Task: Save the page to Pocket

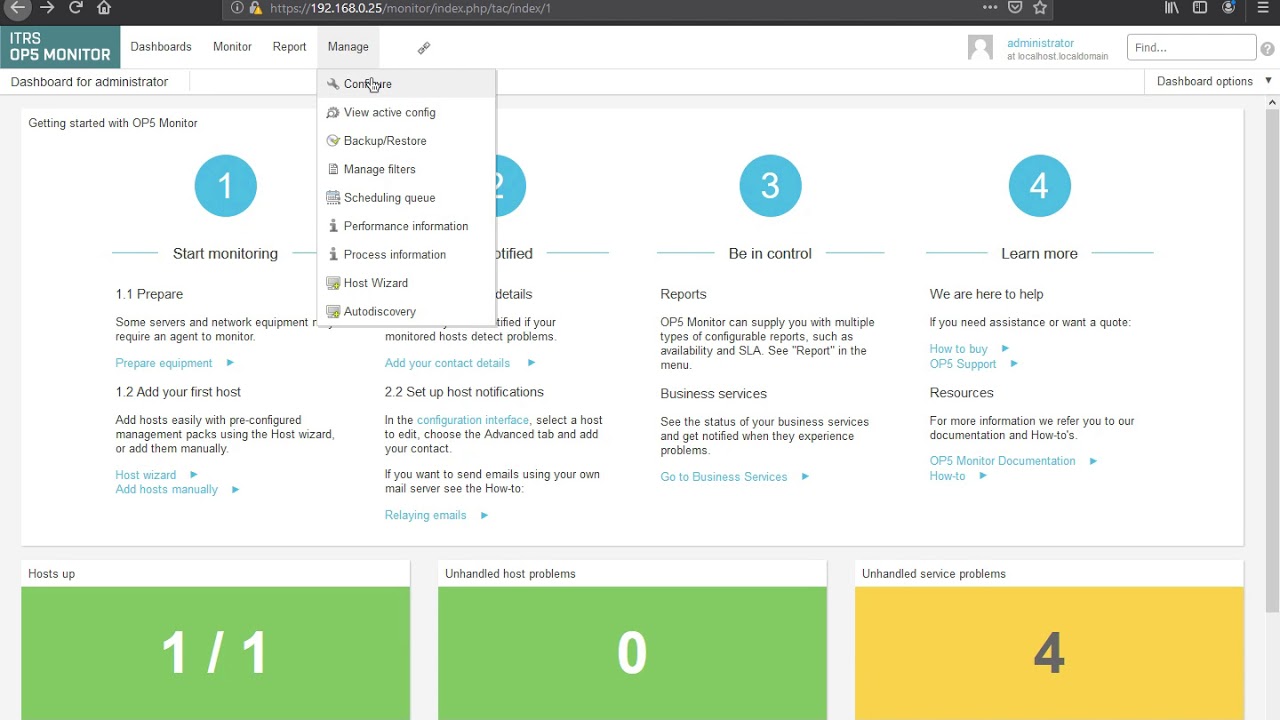Action: point(1015,8)
